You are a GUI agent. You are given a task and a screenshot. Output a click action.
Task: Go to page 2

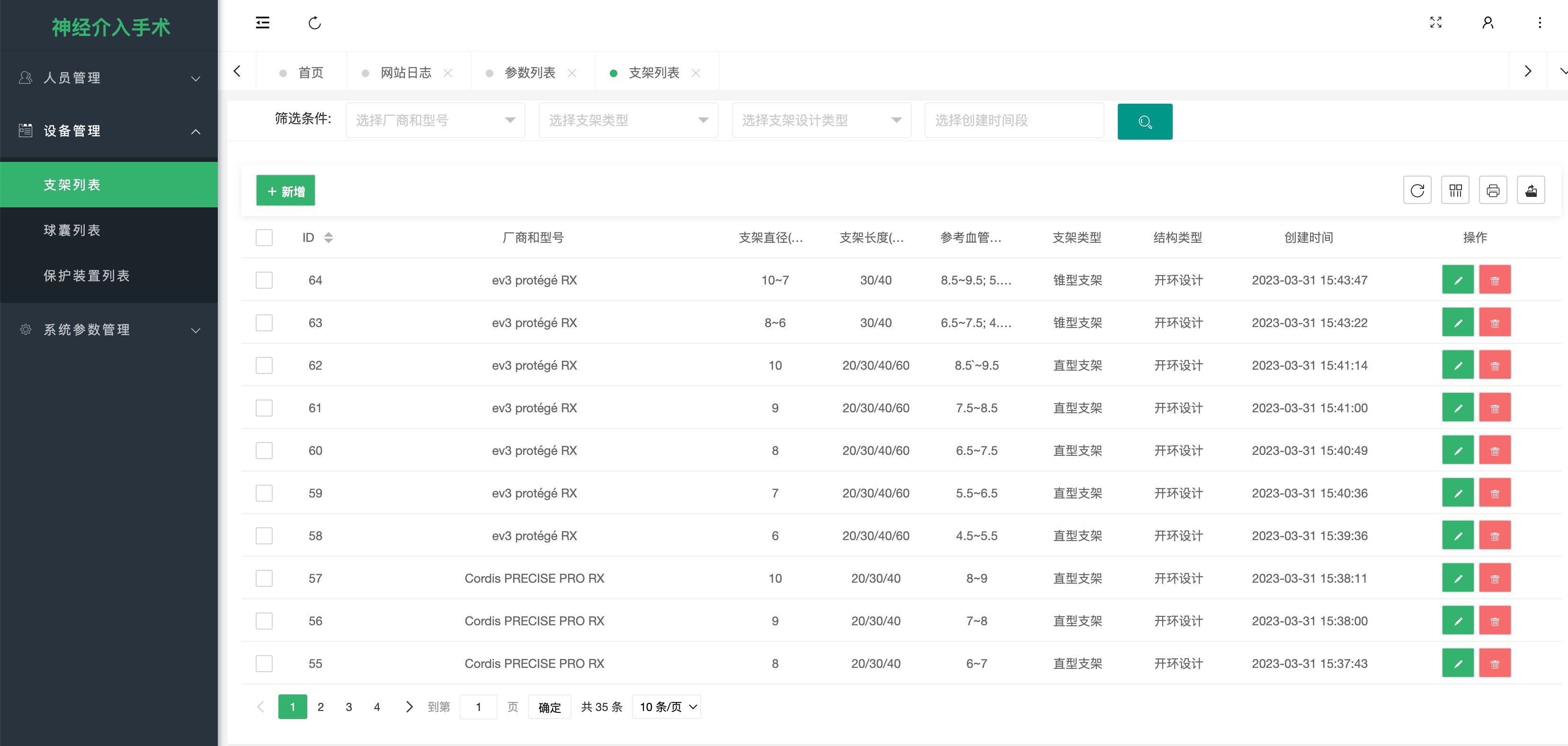pos(321,706)
